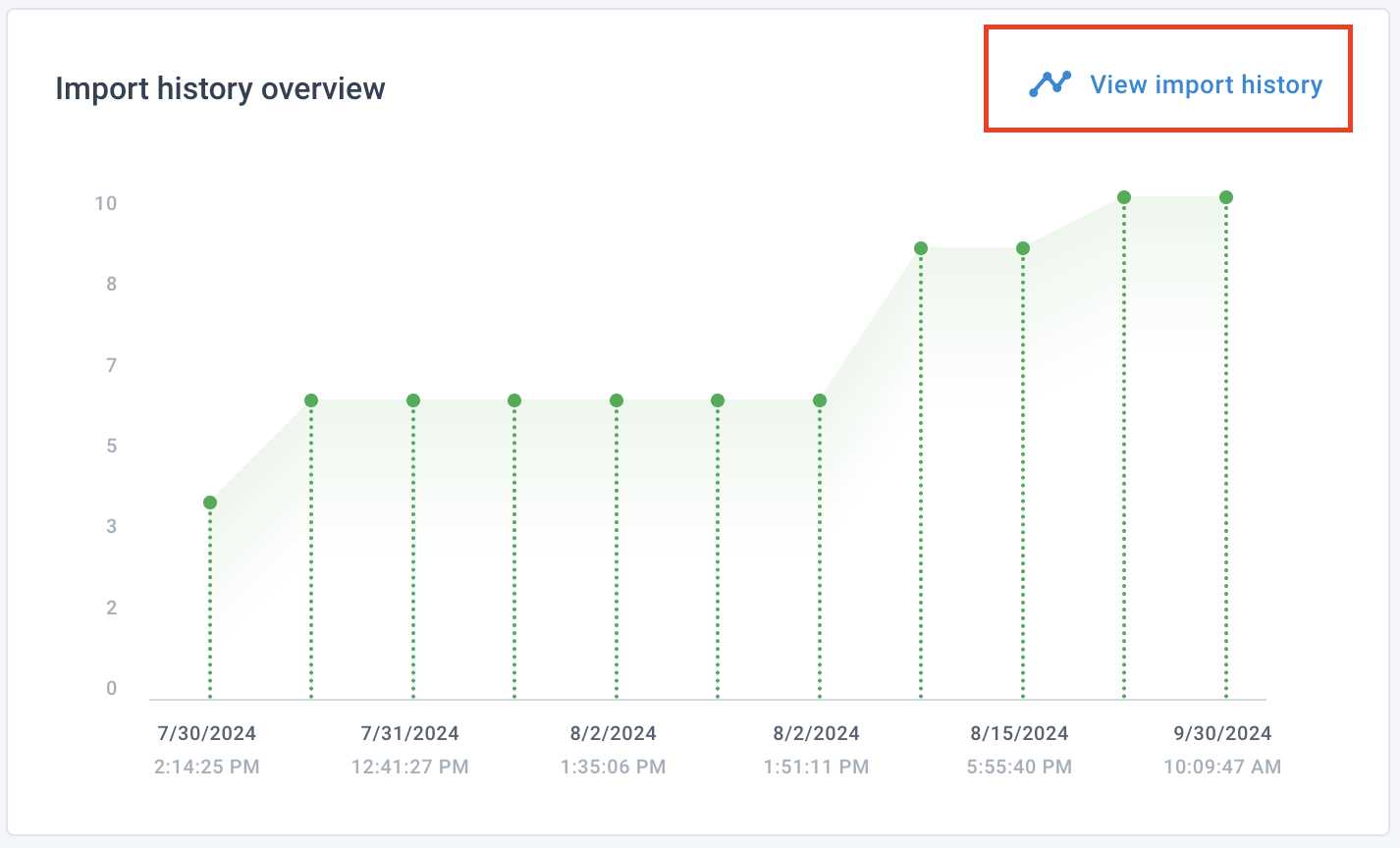Click the y-axis value 5
This screenshot has width=1400, height=848.
(112, 446)
